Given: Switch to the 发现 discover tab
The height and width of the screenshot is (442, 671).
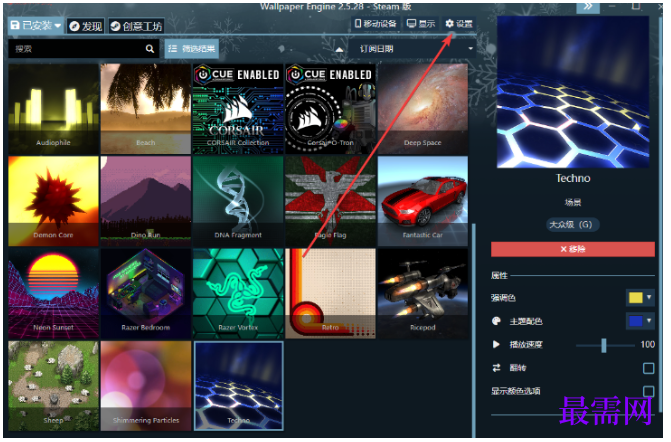Looking at the screenshot, I should [86, 26].
